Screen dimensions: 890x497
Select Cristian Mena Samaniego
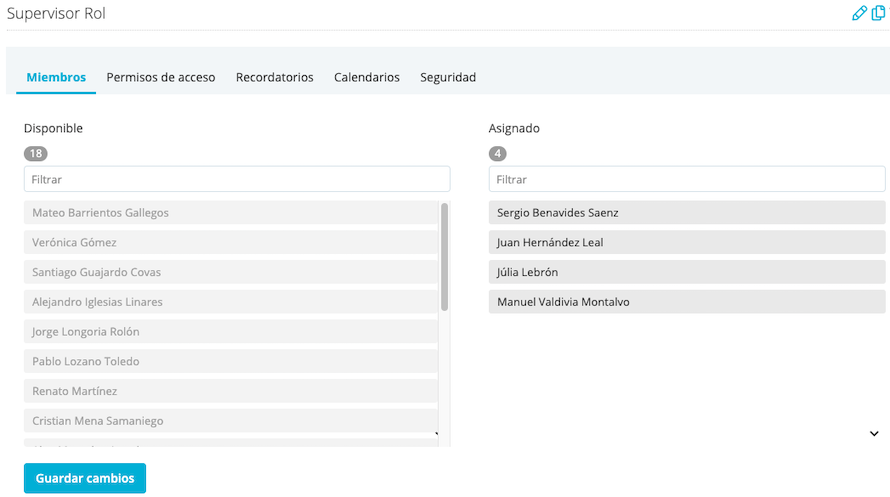[230, 420]
